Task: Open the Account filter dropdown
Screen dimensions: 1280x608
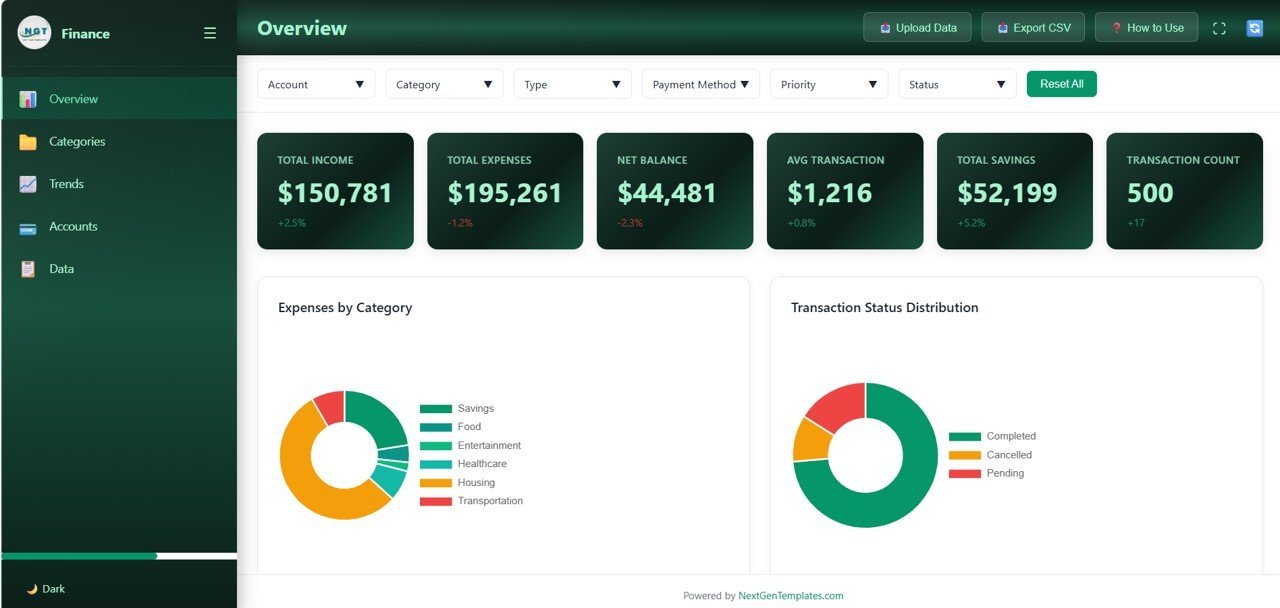Action: pyautogui.click(x=315, y=84)
